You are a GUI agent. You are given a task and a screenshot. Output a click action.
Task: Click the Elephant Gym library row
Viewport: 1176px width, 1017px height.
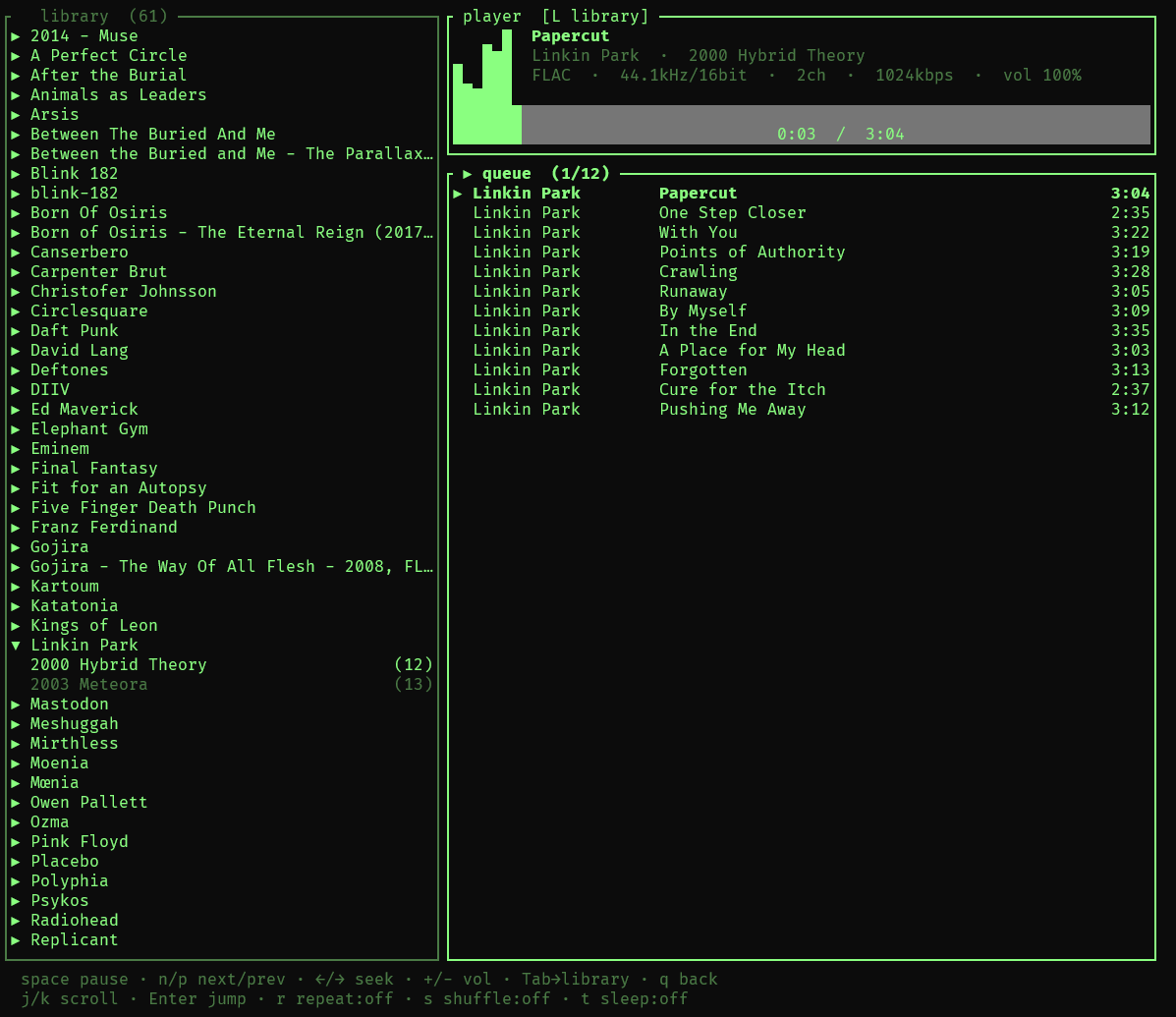tap(222, 429)
